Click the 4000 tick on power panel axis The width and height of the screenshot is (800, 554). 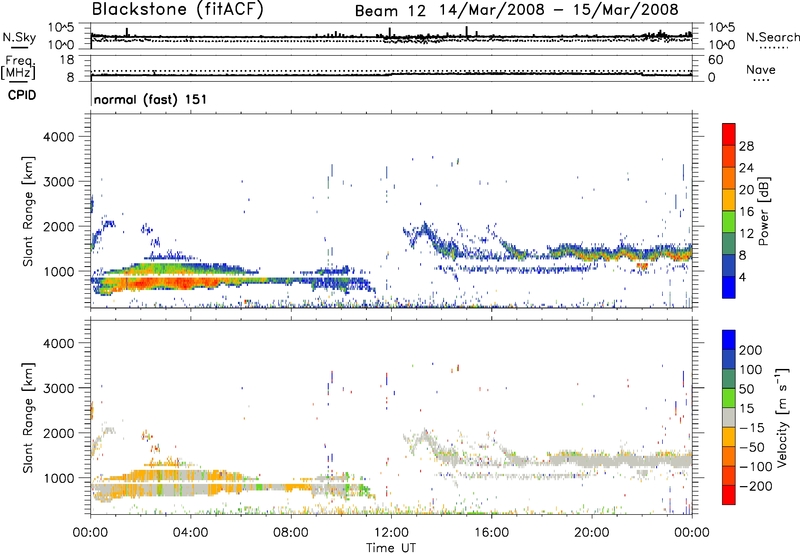point(59,137)
